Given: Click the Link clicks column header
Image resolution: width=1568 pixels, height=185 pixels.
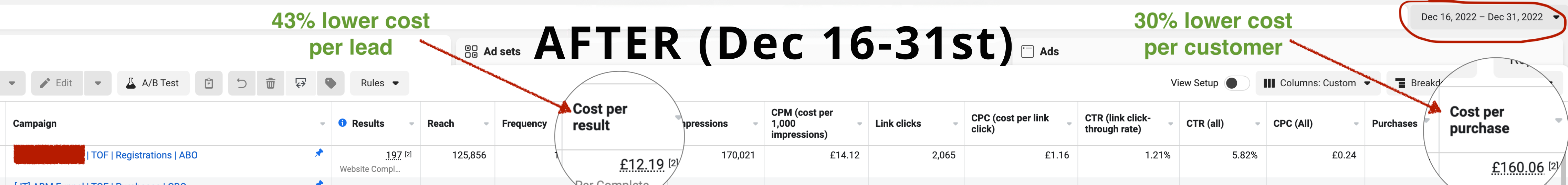Looking at the screenshot, I should tap(898, 123).
